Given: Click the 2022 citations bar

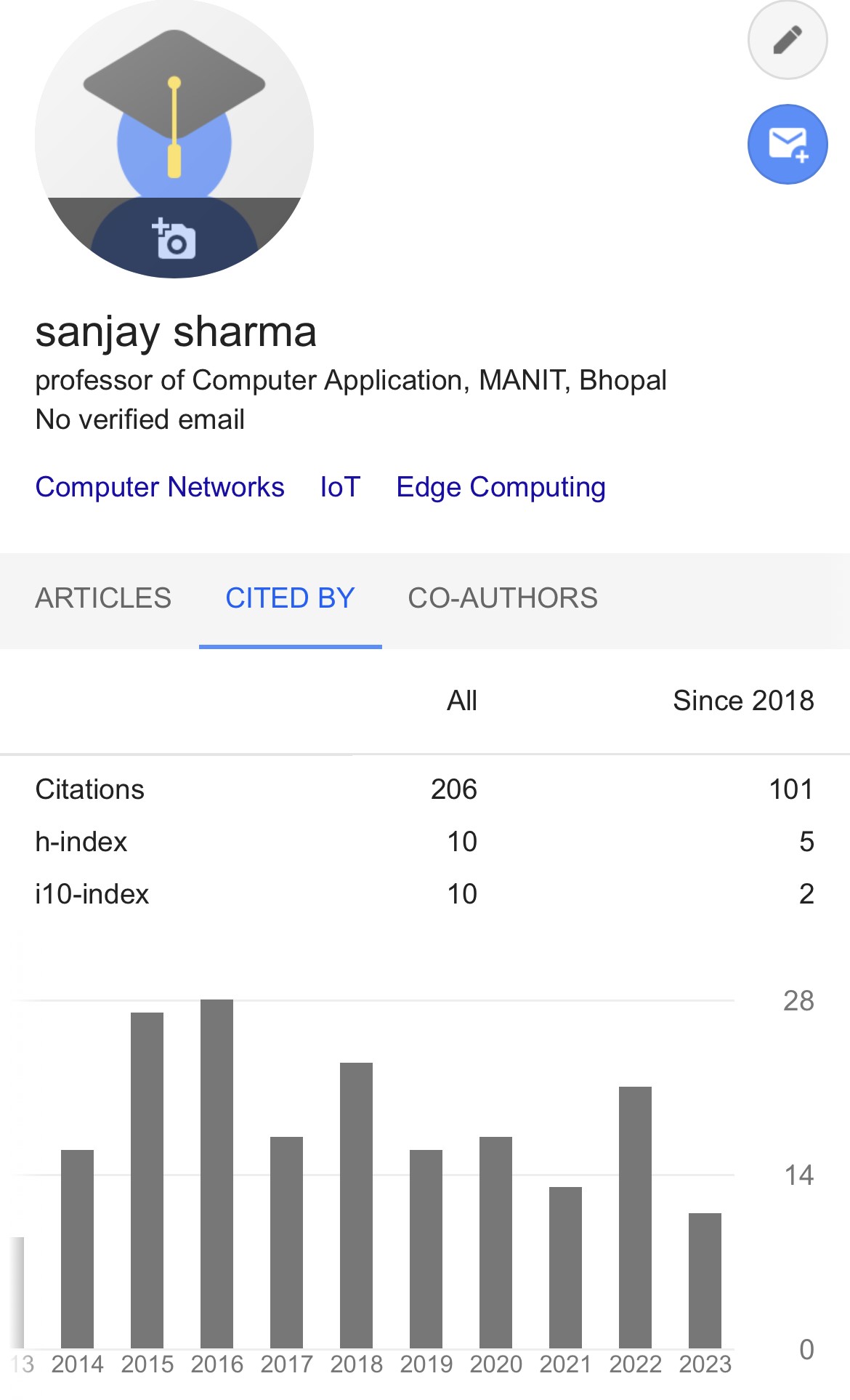Looking at the screenshot, I should [635, 1217].
